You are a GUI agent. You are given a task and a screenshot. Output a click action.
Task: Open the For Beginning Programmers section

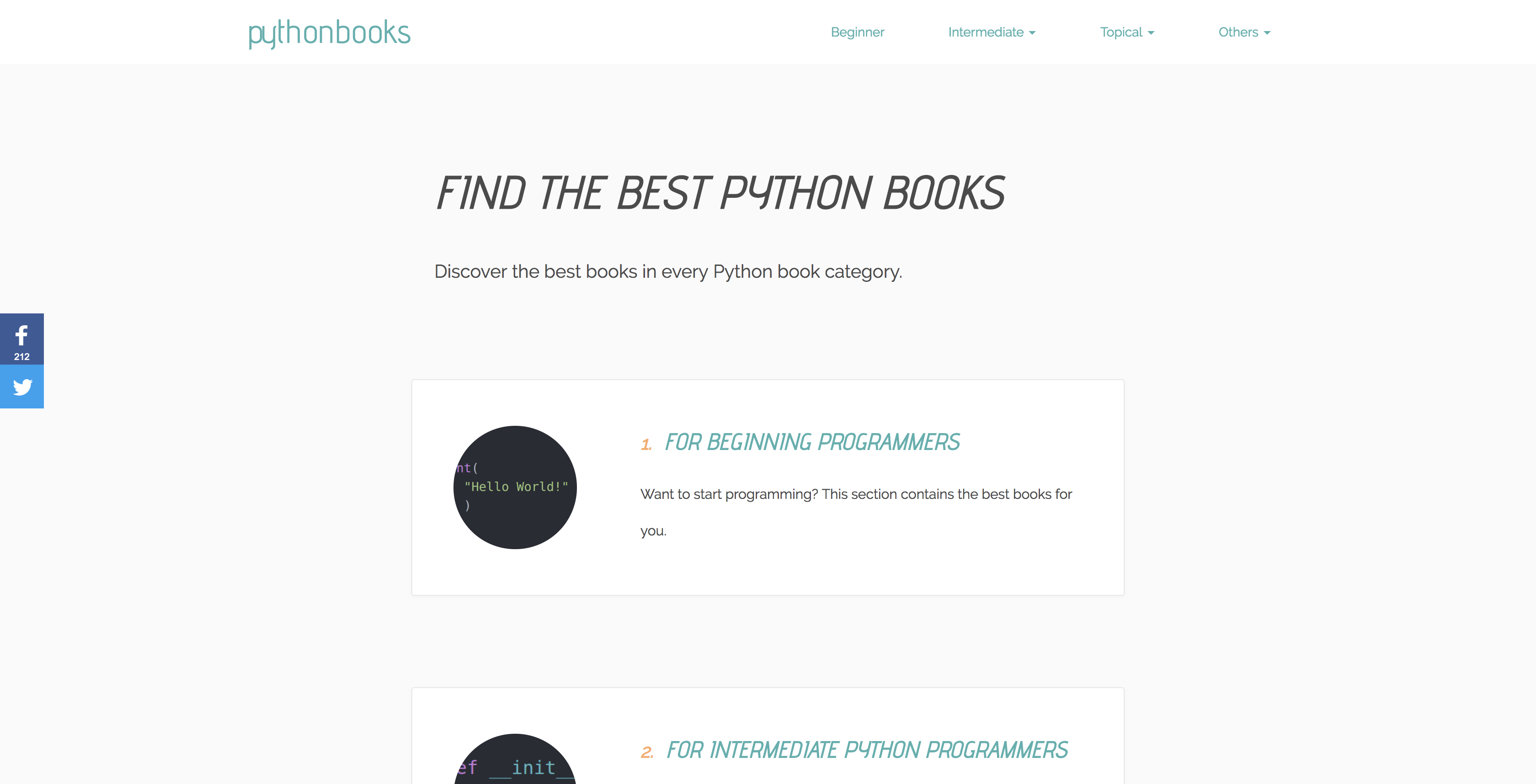[812, 442]
